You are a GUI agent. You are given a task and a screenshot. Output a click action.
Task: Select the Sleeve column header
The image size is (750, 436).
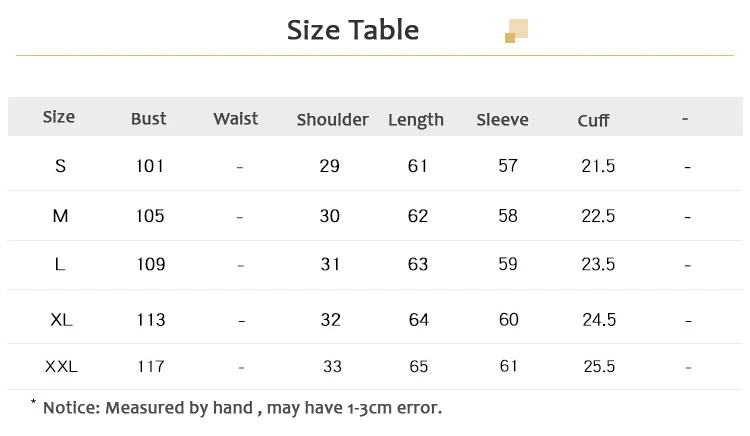502,120
